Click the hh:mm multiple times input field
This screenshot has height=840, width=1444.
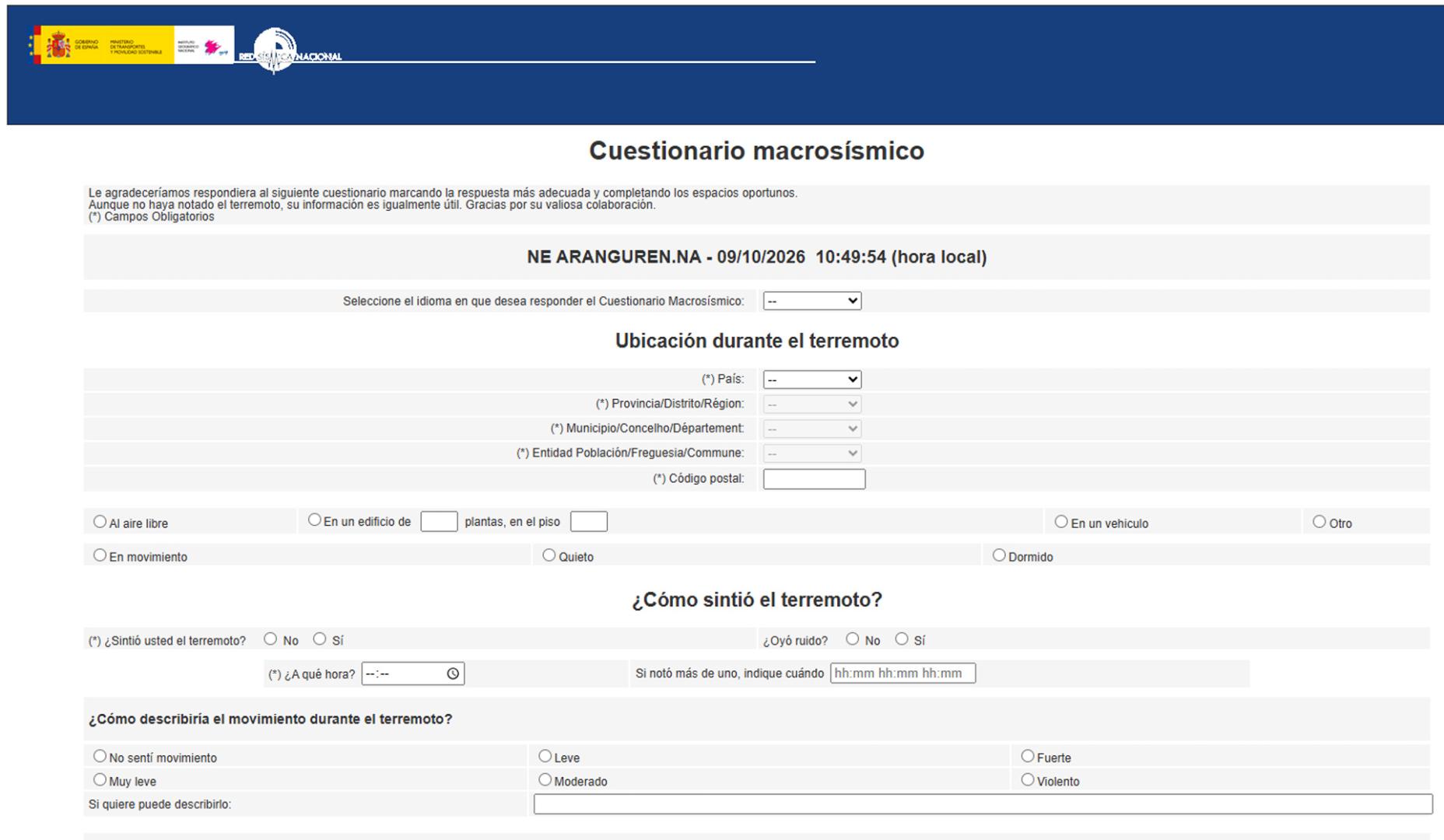click(902, 674)
